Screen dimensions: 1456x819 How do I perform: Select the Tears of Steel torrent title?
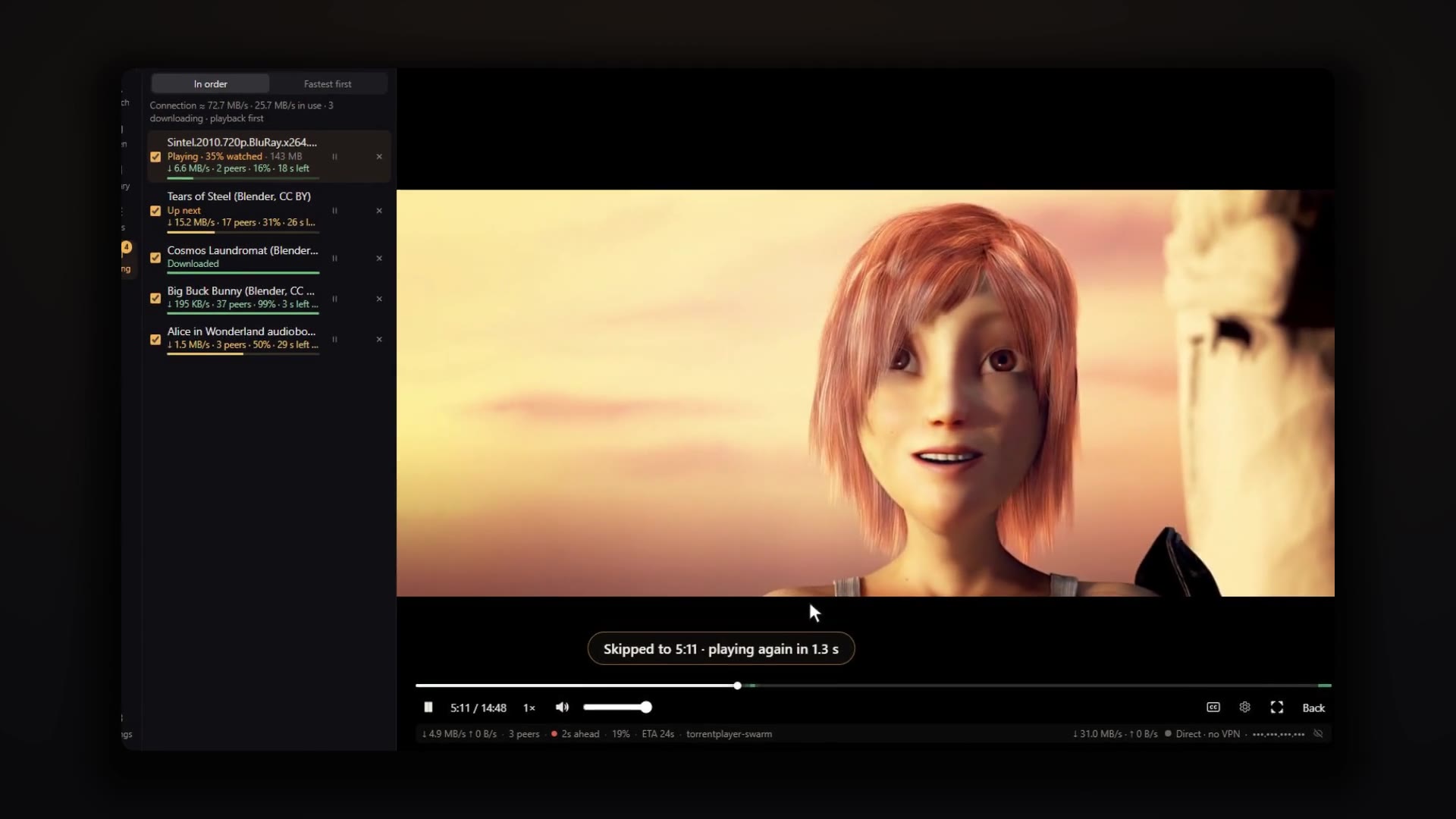[239, 196]
